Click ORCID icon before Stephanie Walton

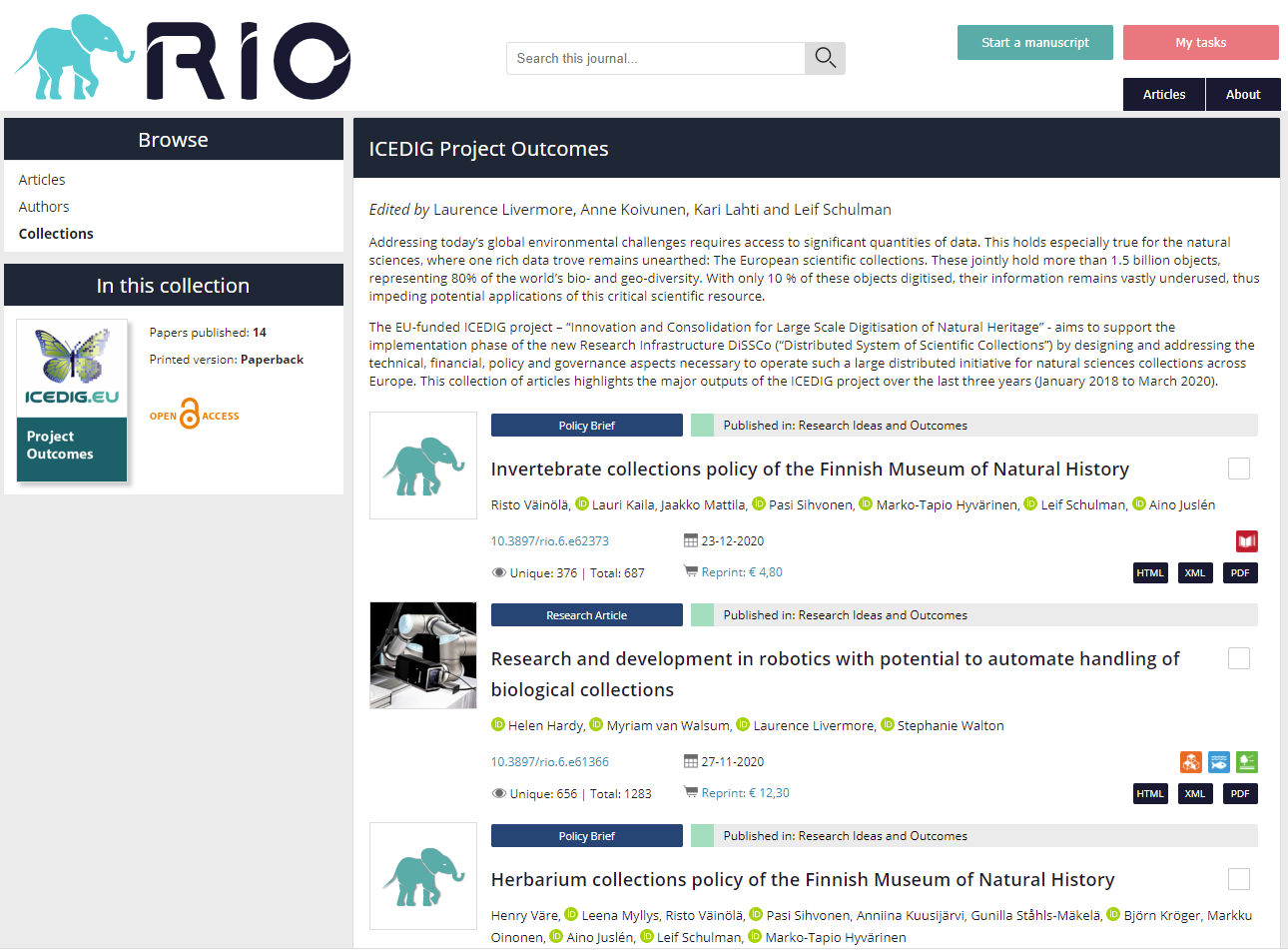tap(887, 724)
